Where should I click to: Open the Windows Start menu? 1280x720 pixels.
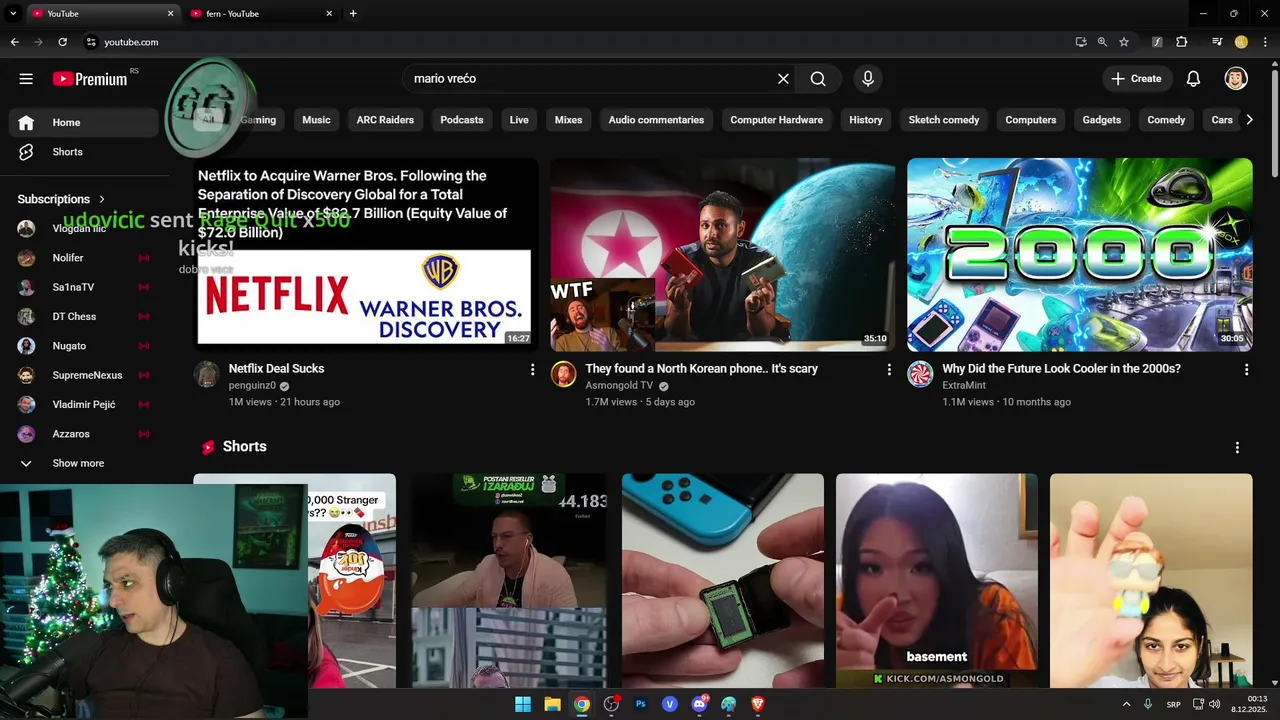coord(522,704)
